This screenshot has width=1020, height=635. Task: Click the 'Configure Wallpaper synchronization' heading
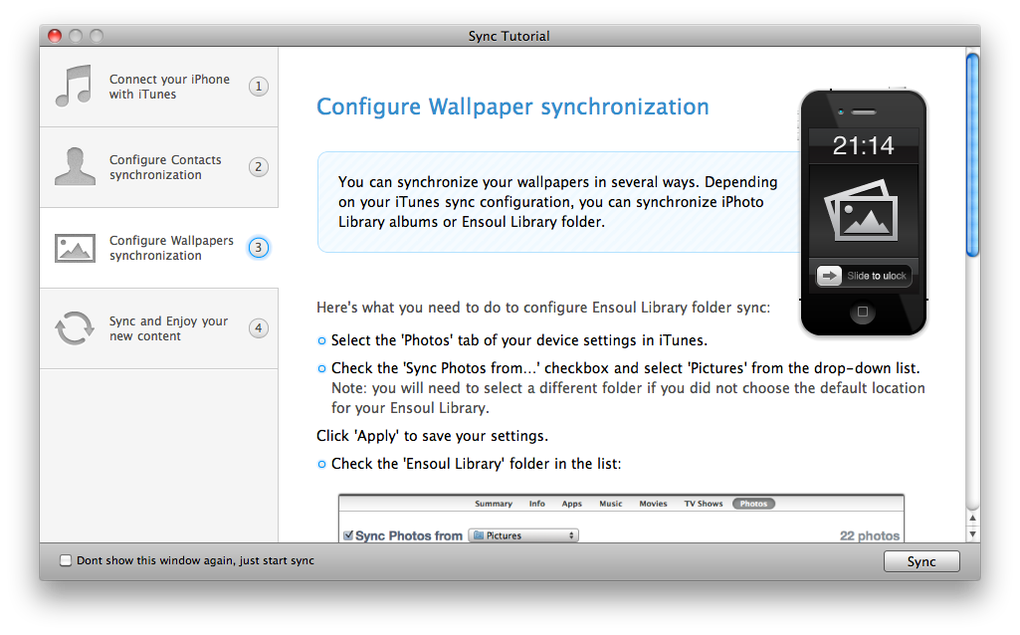pos(513,107)
